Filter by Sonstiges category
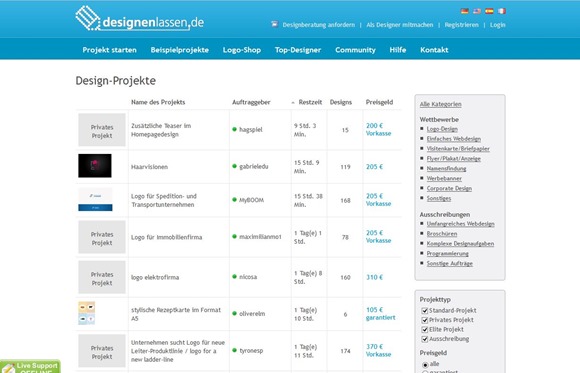The height and width of the screenshot is (373, 580). 439,199
